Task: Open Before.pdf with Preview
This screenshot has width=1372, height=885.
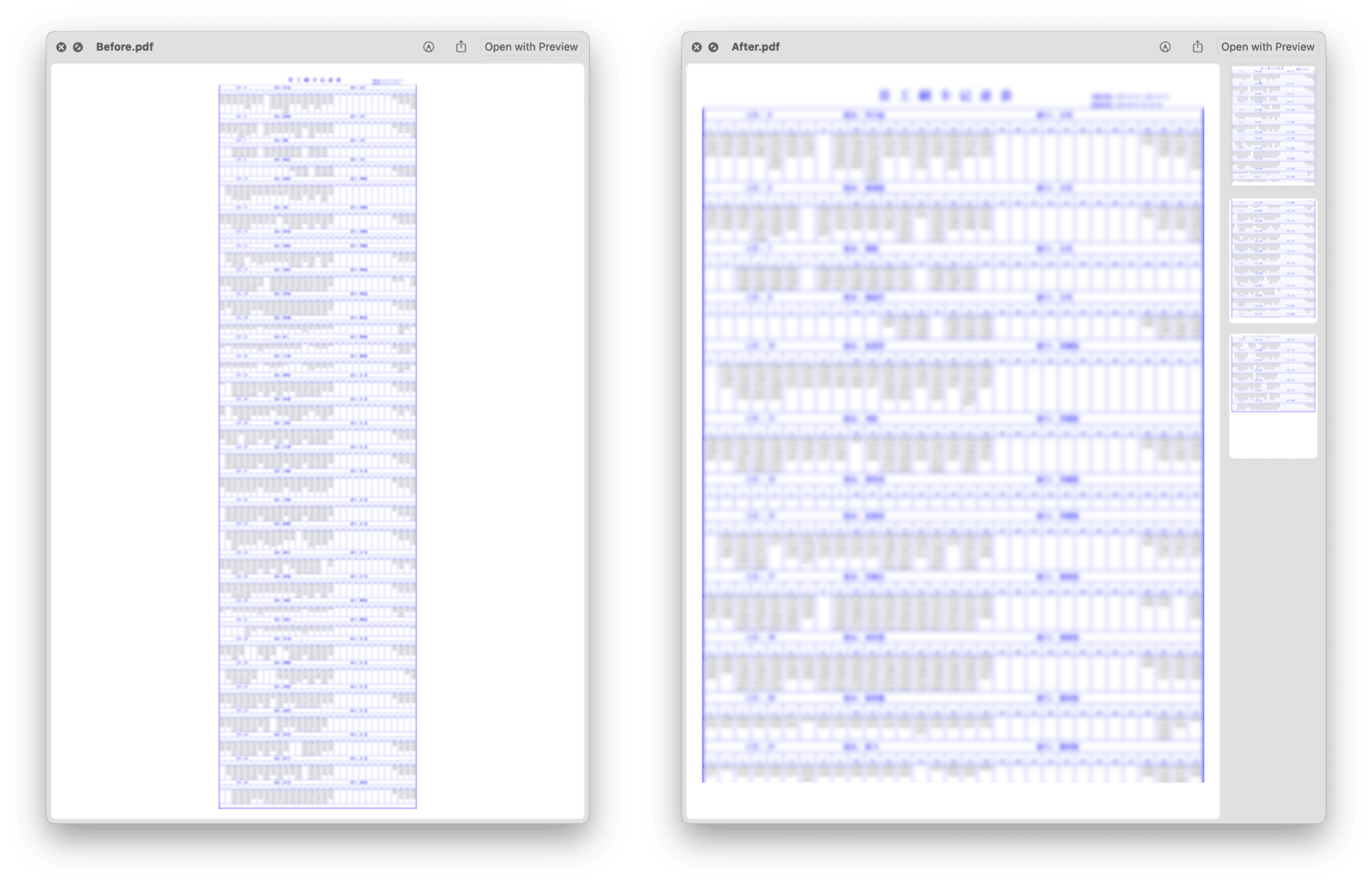Action: coord(531,47)
